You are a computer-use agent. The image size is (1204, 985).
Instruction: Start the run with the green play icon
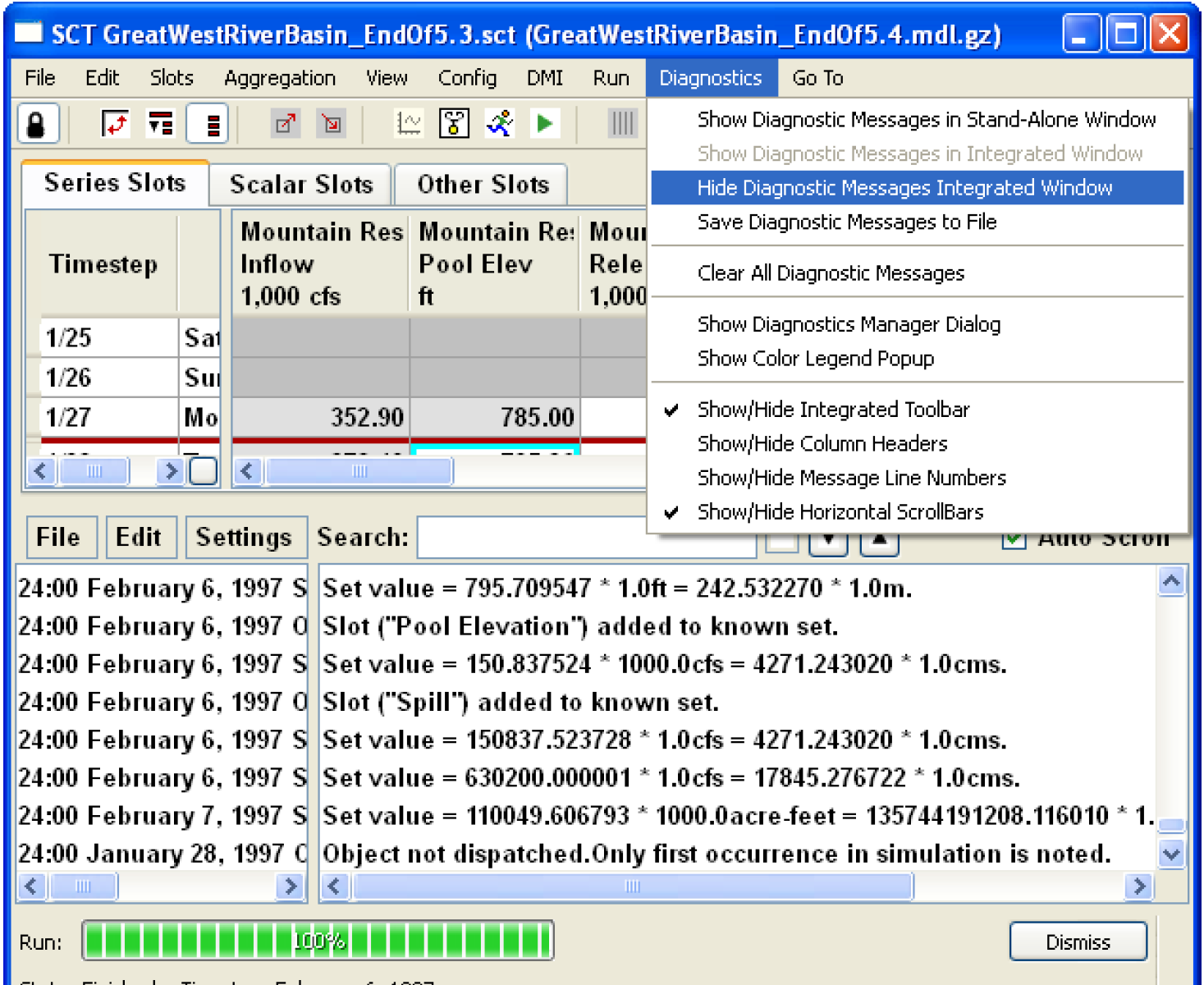point(544,124)
